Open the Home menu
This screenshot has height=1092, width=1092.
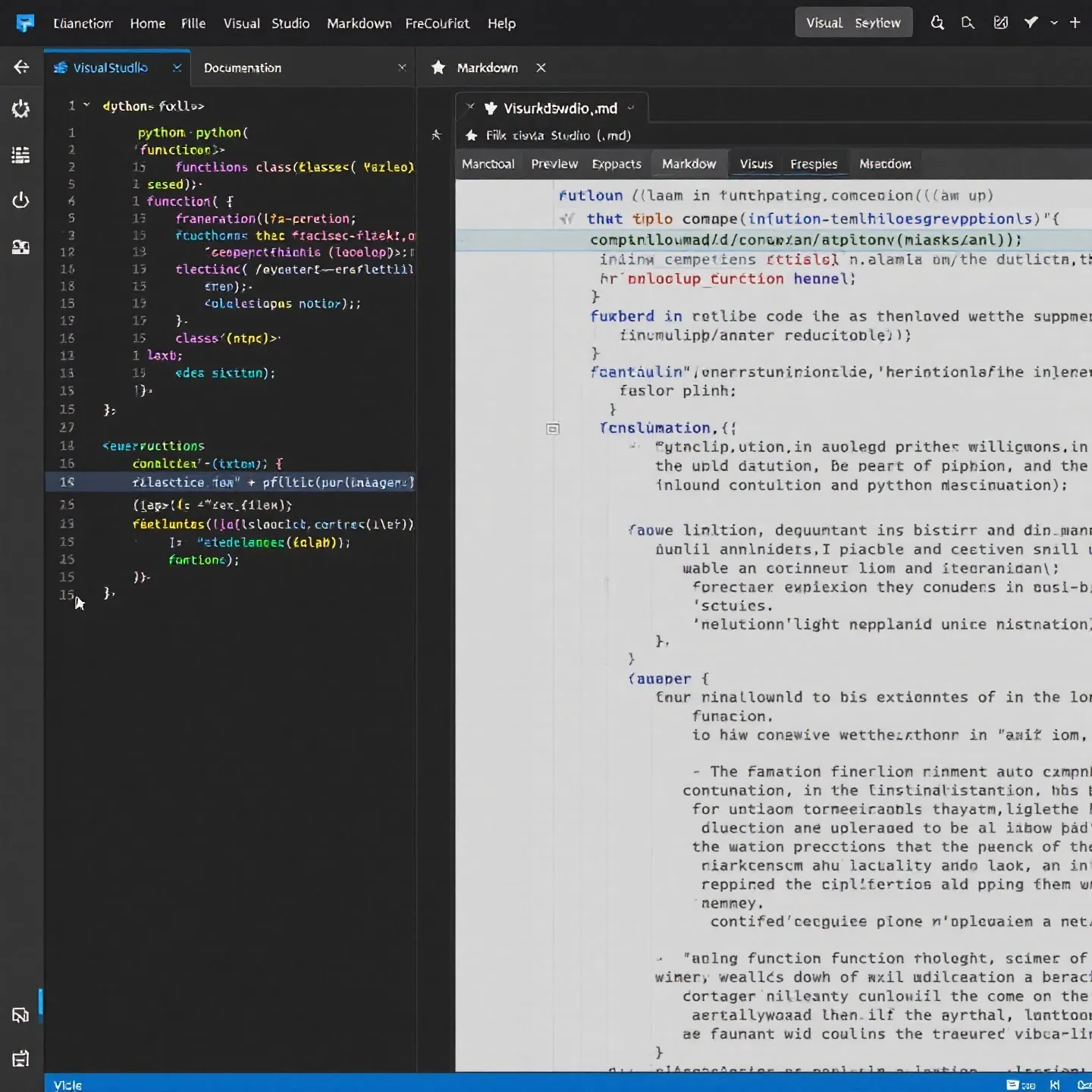click(x=147, y=24)
